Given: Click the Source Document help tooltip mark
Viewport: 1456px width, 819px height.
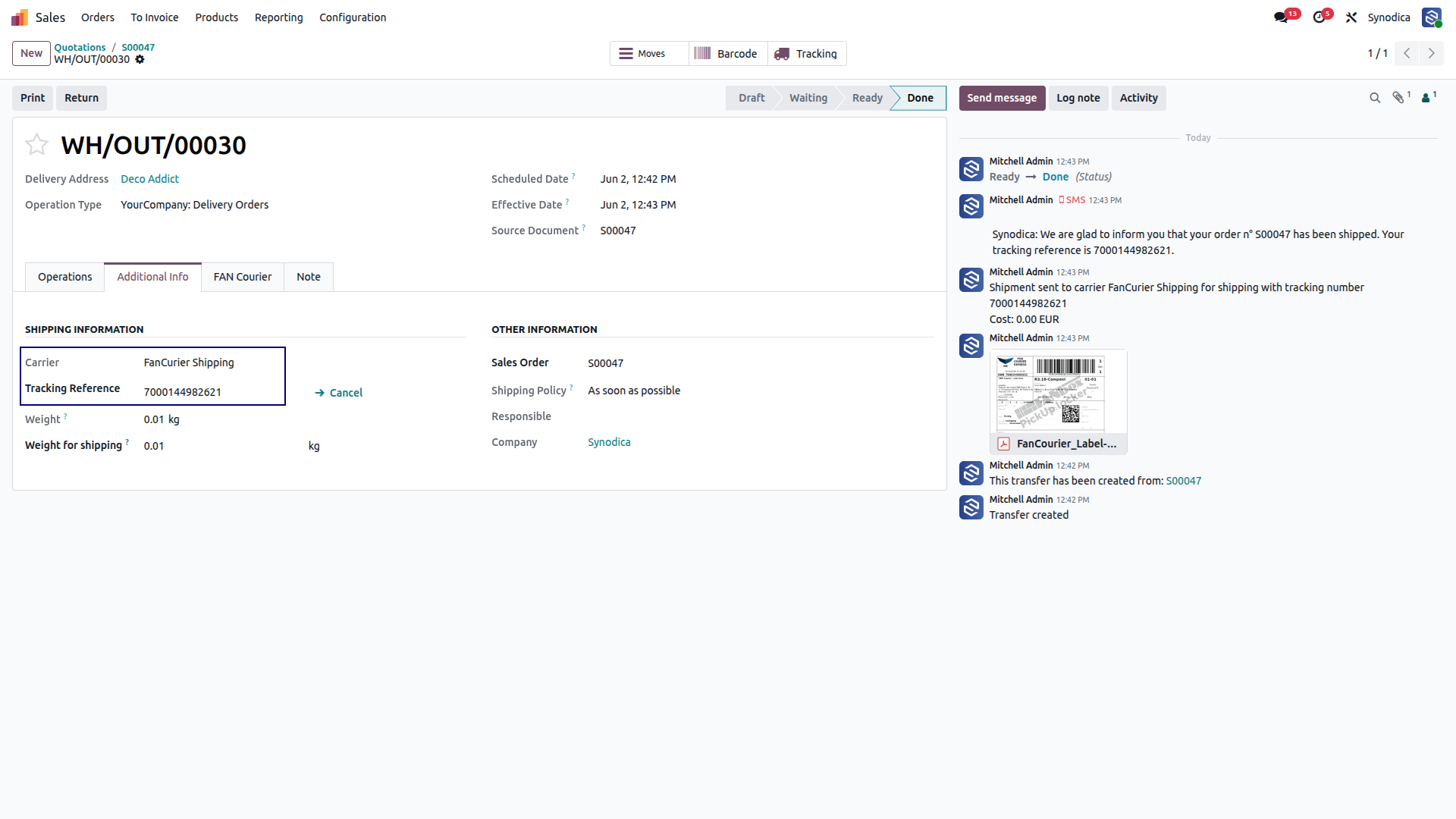Looking at the screenshot, I should point(584,227).
